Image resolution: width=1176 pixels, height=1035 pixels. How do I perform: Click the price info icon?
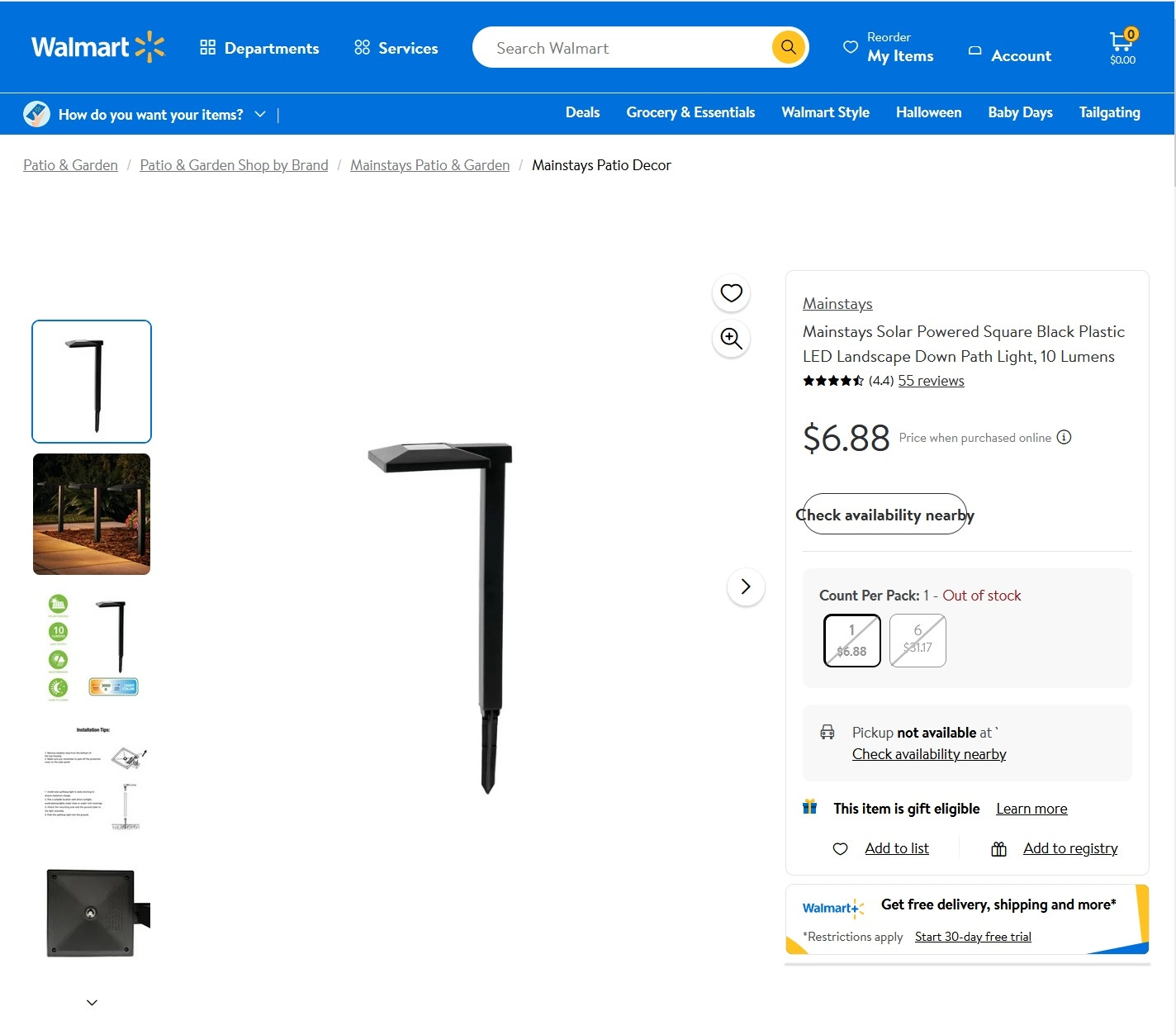point(1064,437)
